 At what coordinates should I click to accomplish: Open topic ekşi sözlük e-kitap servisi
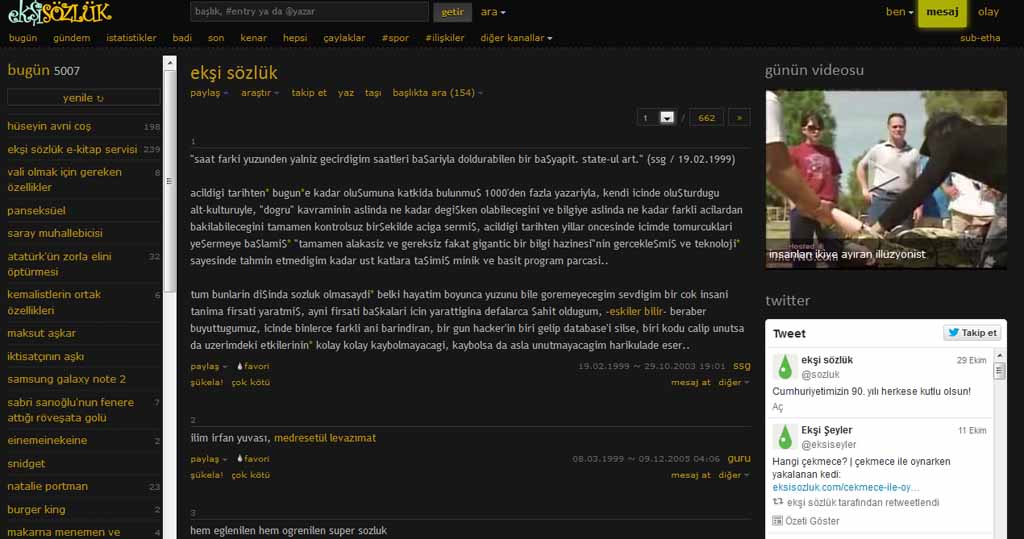coord(72,149)
